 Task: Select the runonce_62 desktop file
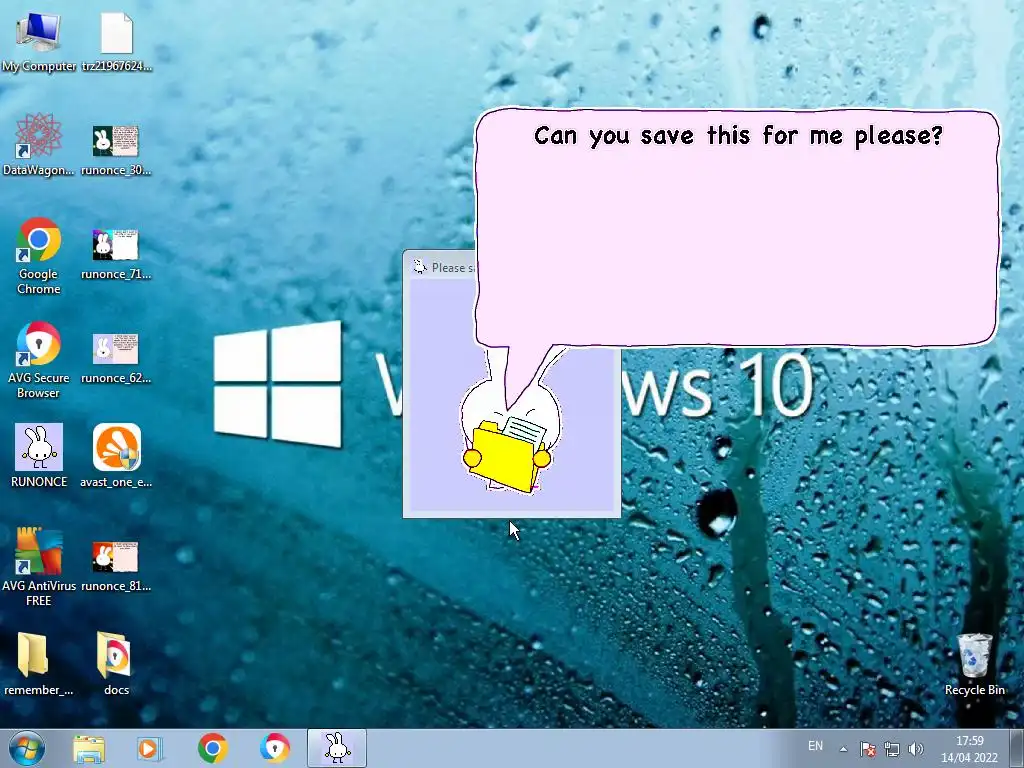pyautogui.click(x=116, y=358)
